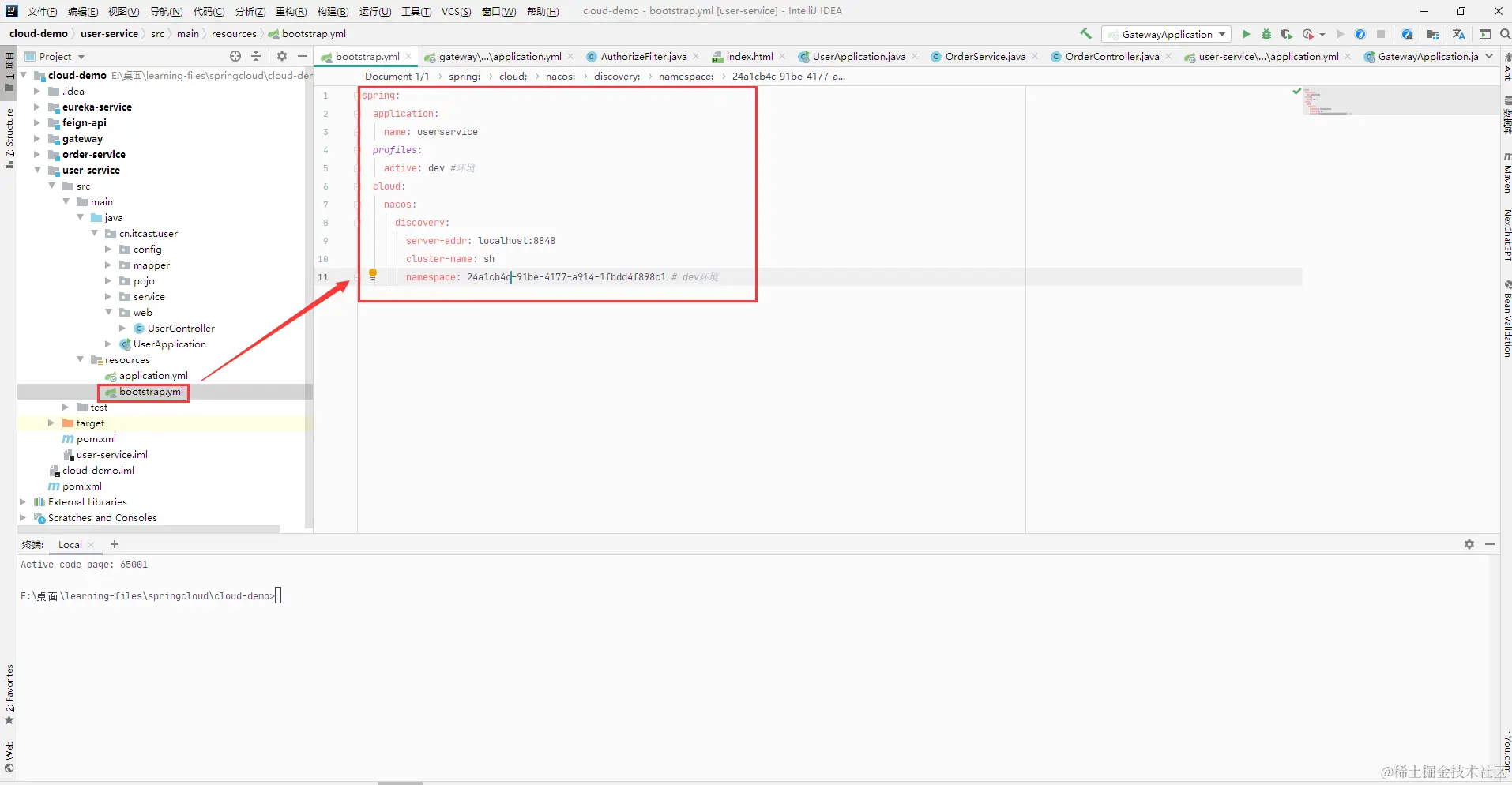Expand Scratches and Consoles node
Viewport: 1512px width, 785px height.
tap(22, 517)
